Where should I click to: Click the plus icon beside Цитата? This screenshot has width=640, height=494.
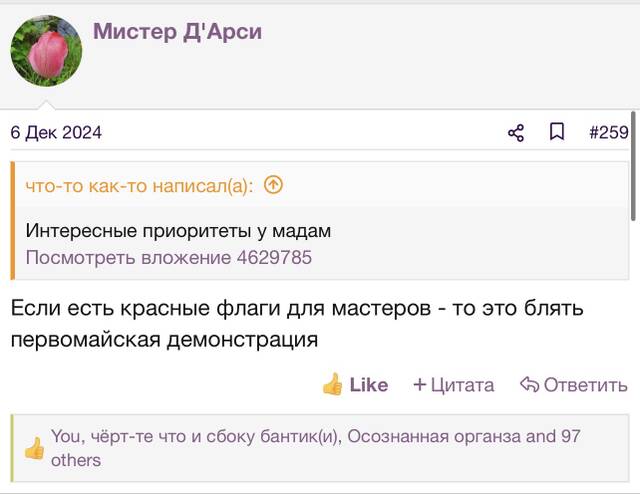(x=420, y=385)
